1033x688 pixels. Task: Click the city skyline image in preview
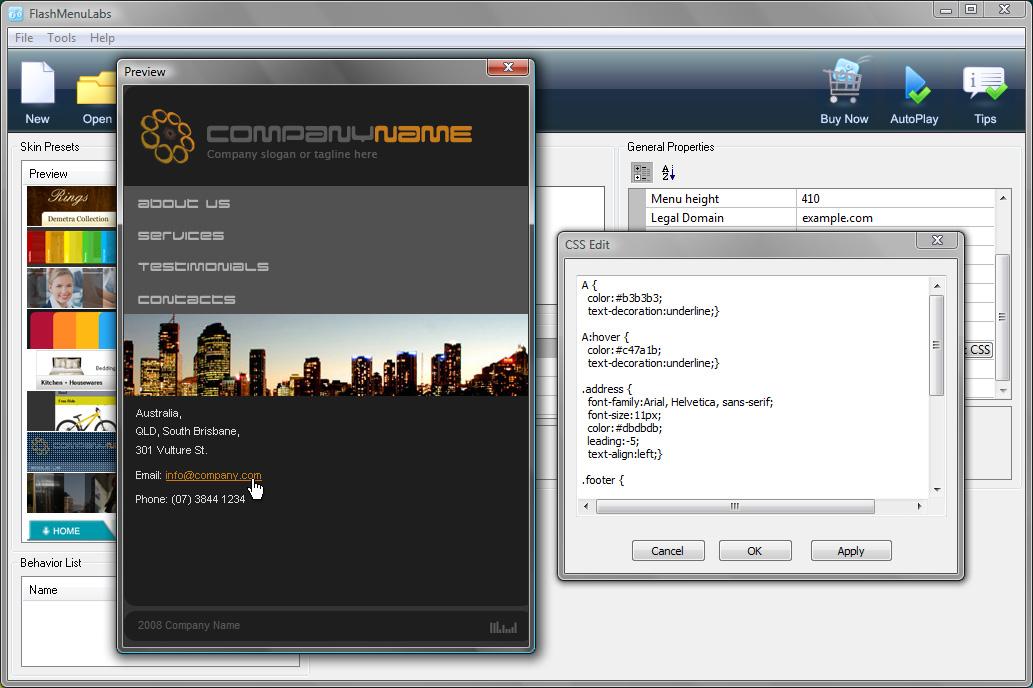326,355
